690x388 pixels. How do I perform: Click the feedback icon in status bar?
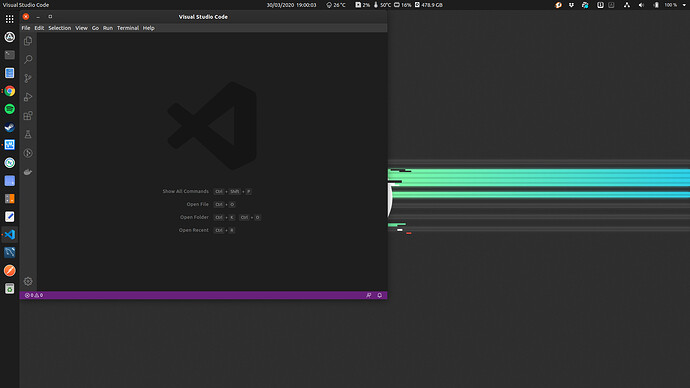(369, 295)
